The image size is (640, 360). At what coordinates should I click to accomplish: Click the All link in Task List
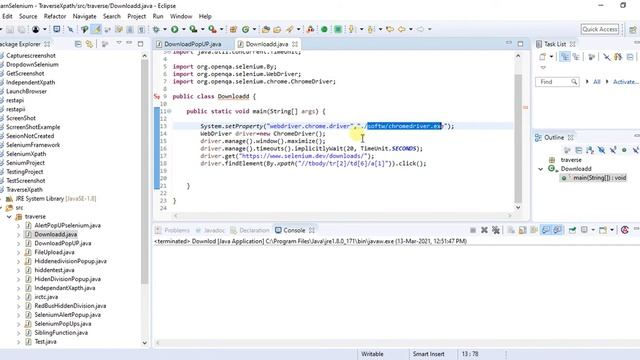pos(597,82)
